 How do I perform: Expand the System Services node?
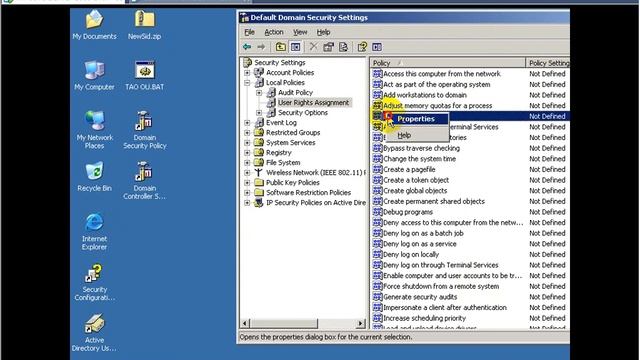pyautogui.click(x=247, y=143)
